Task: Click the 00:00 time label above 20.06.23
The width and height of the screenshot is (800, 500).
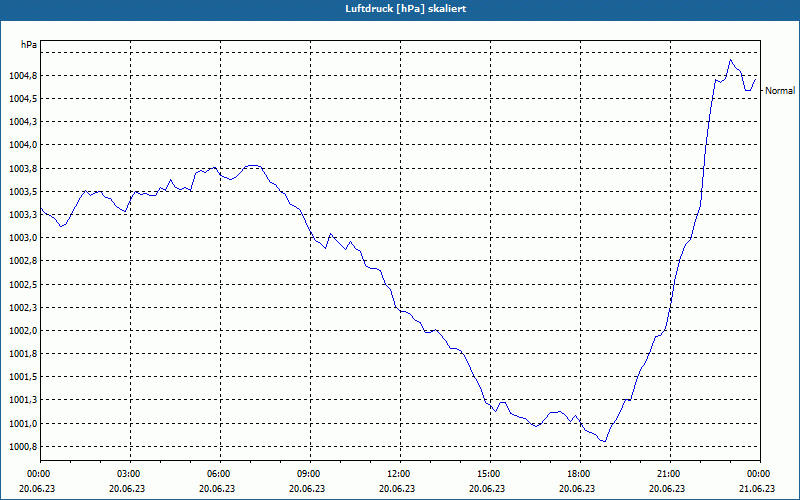Action: pos(37,474)
